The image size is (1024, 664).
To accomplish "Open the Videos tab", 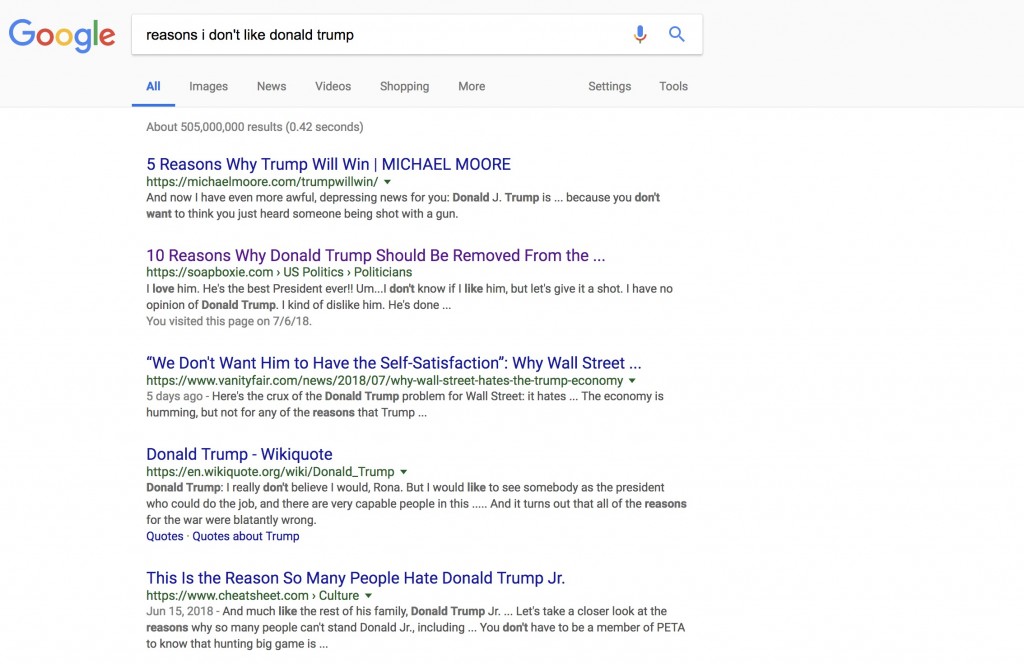I will click(333, 86).
